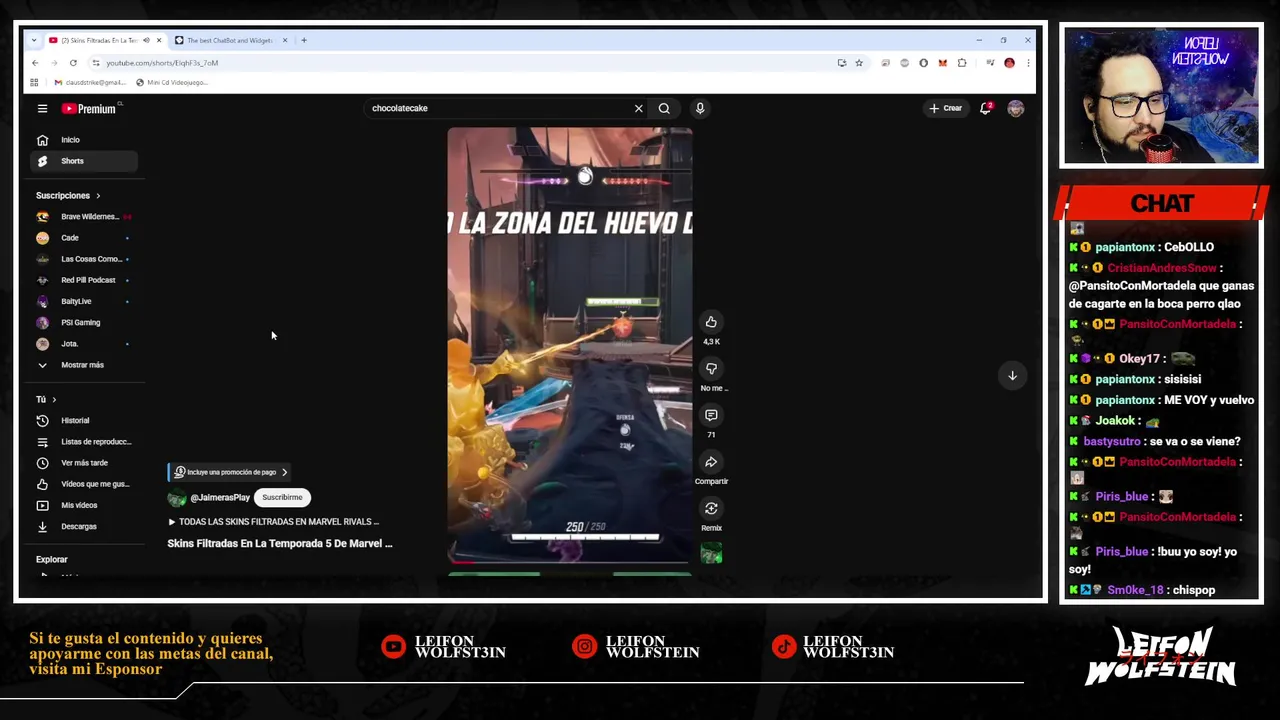Screen dimensions: 1280x720
Task: Open Ver más tarde list
Action: pyautogui.click(x=84, y=463)
